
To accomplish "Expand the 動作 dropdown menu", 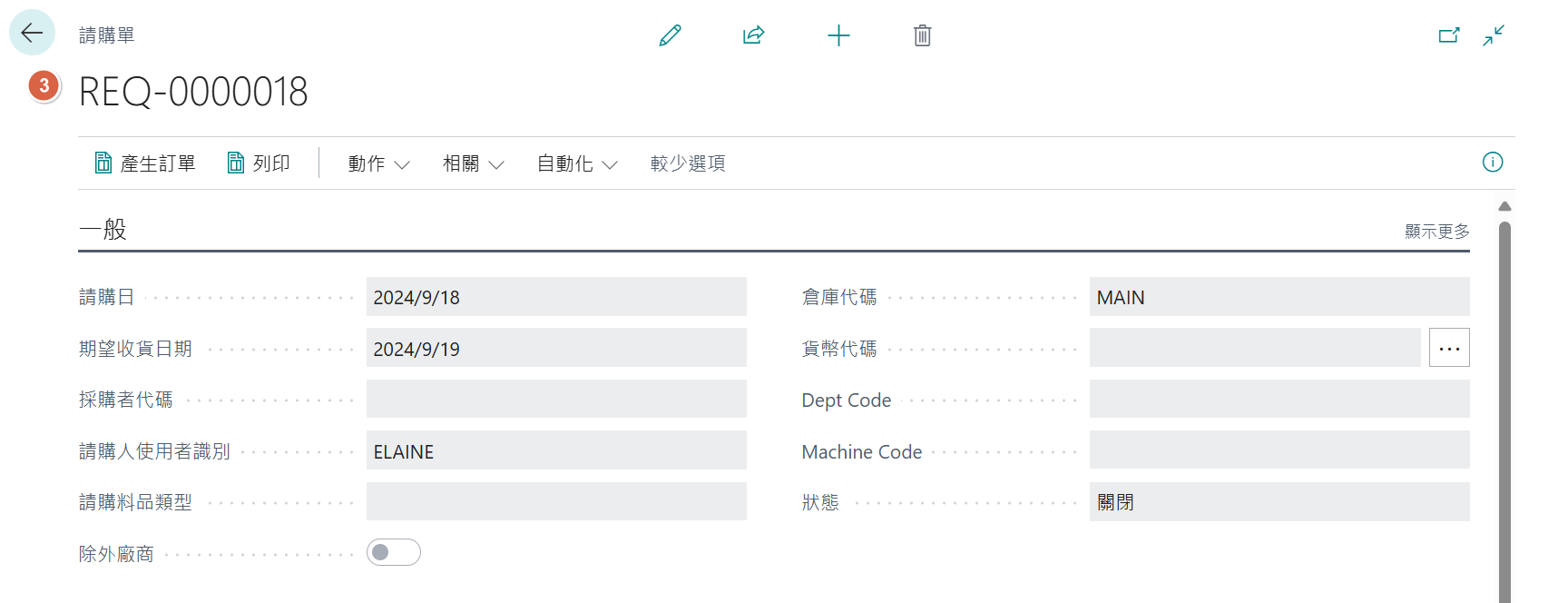I will click(379, 163).
